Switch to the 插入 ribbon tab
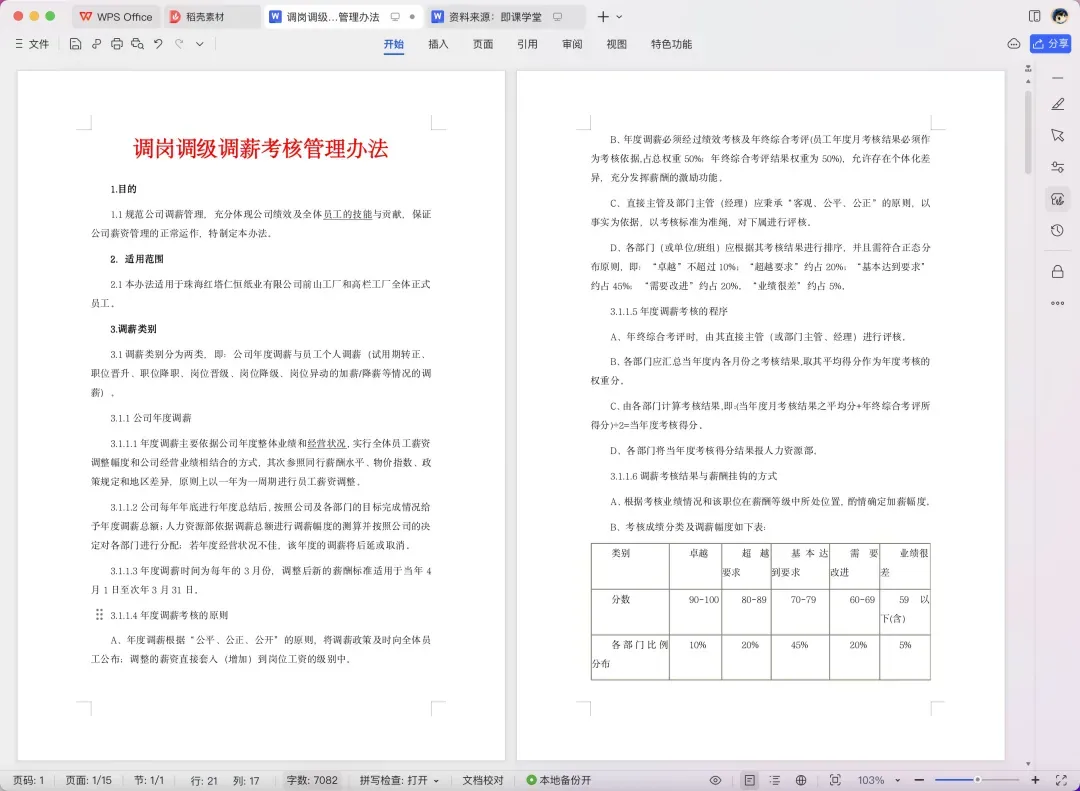Screen dimensions: 1080x791 pos(438,44)
